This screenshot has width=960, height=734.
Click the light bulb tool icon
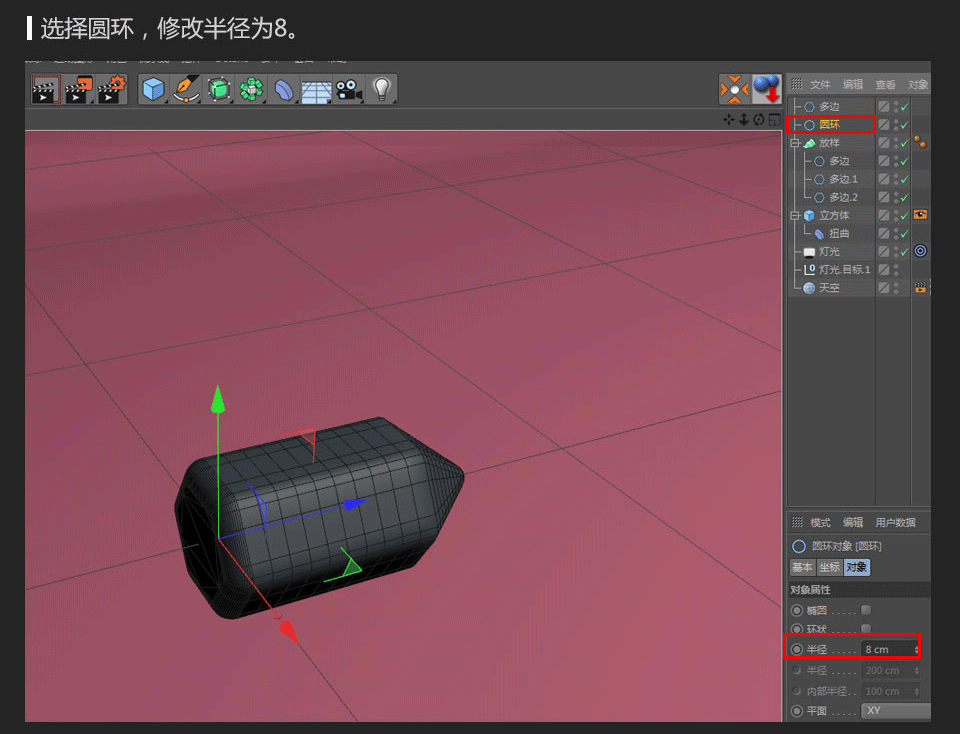coord(382,88)
